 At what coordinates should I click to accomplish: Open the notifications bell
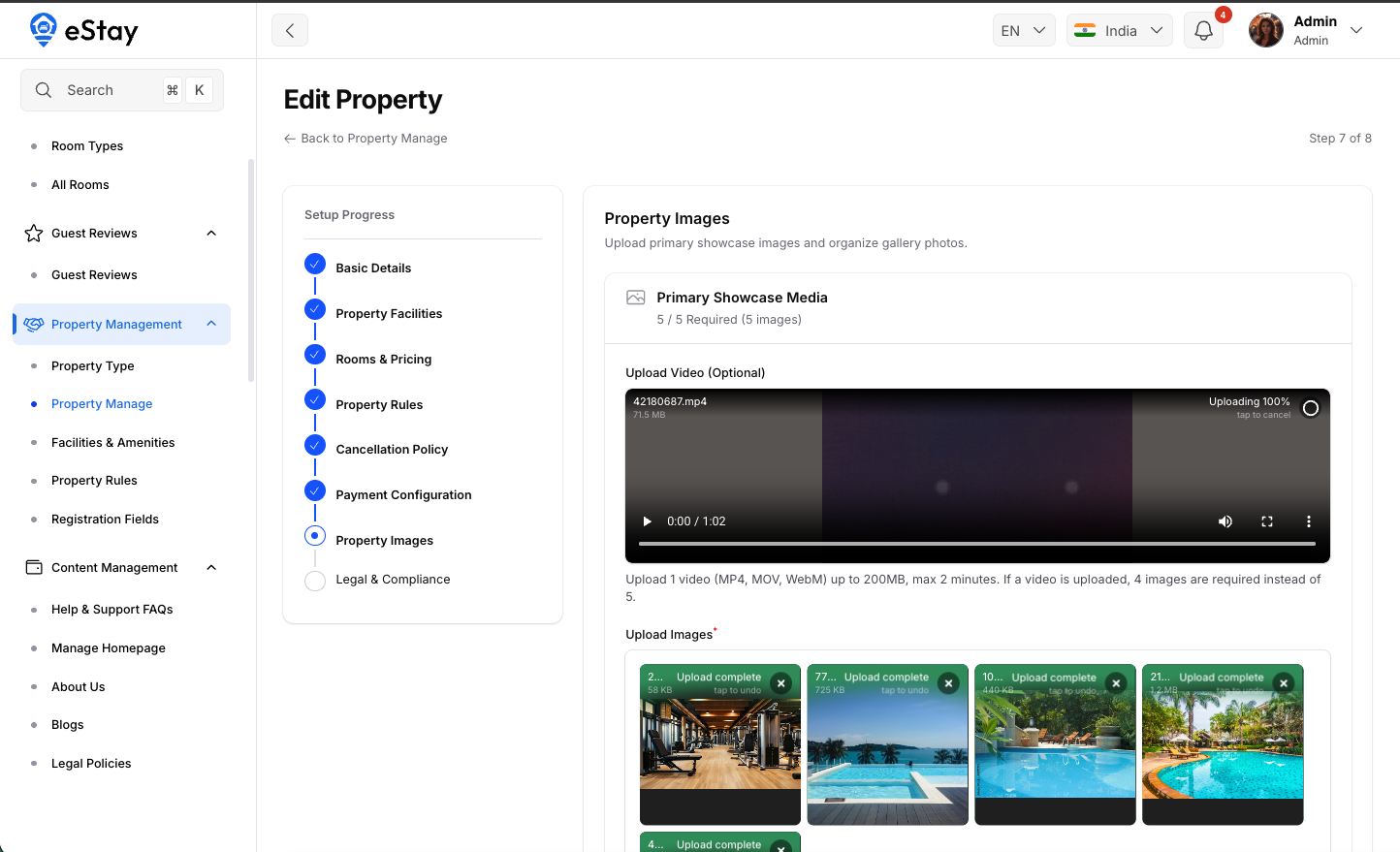tap(1203, 30)
